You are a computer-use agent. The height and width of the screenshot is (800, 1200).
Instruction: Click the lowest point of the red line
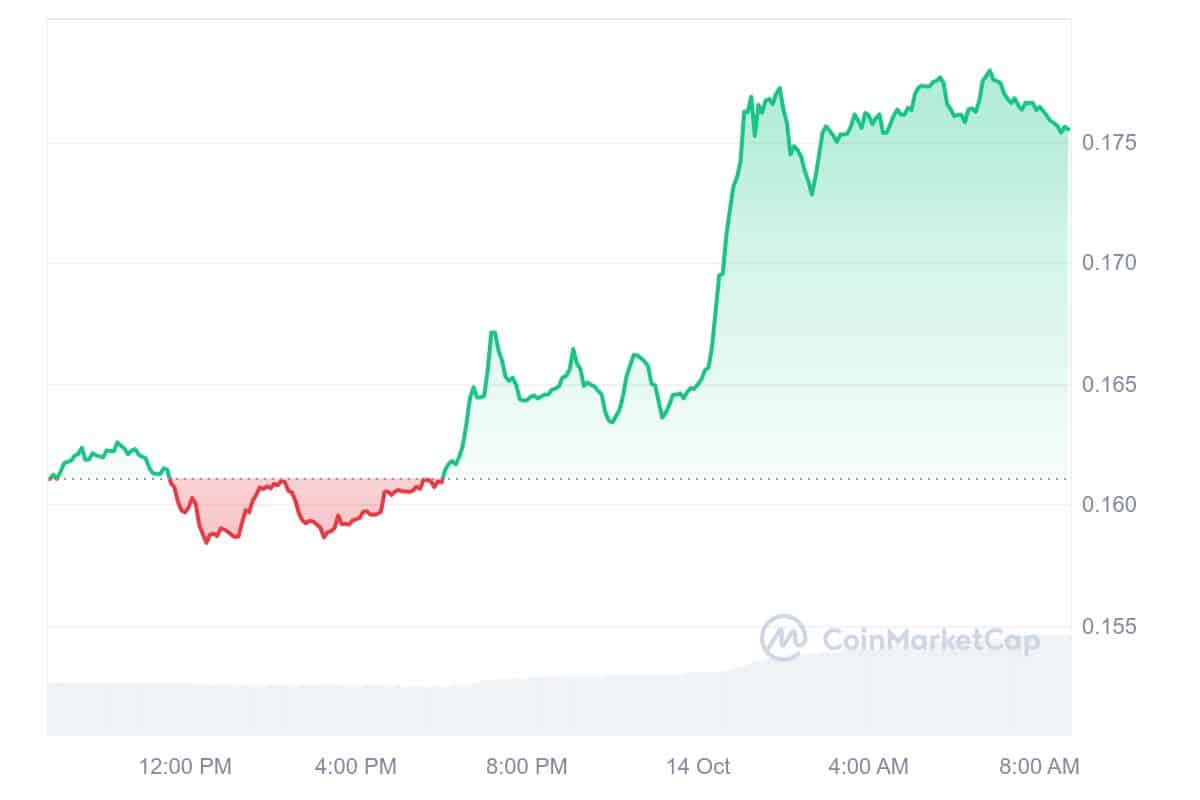pyautogui.click(x=206, y=542)
